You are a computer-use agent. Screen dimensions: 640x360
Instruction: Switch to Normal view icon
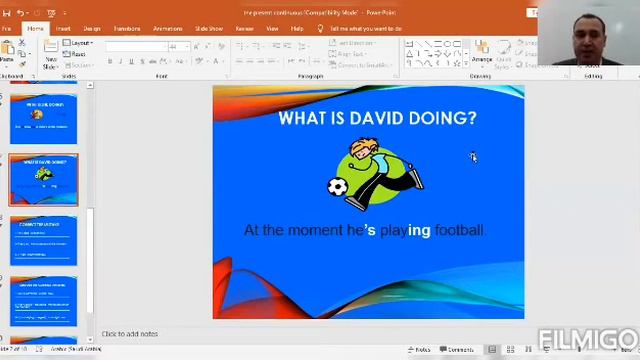point(492,350)
